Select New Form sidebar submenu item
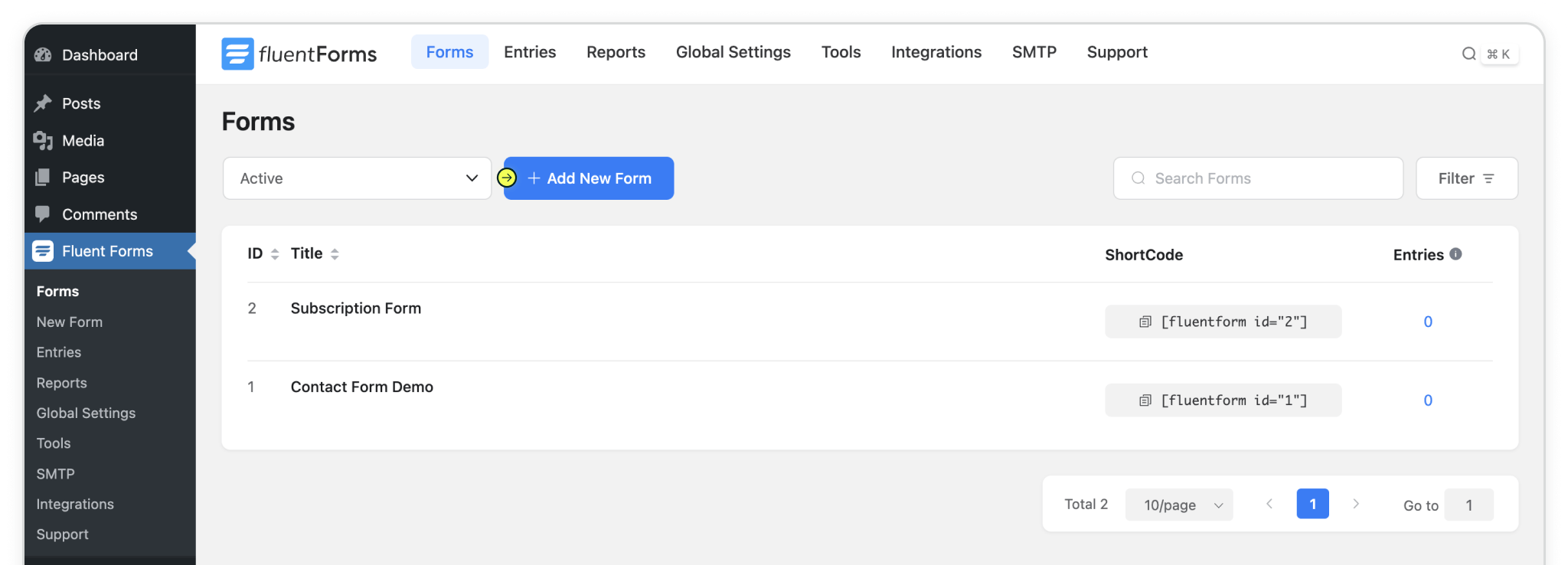 pos(70,322)
